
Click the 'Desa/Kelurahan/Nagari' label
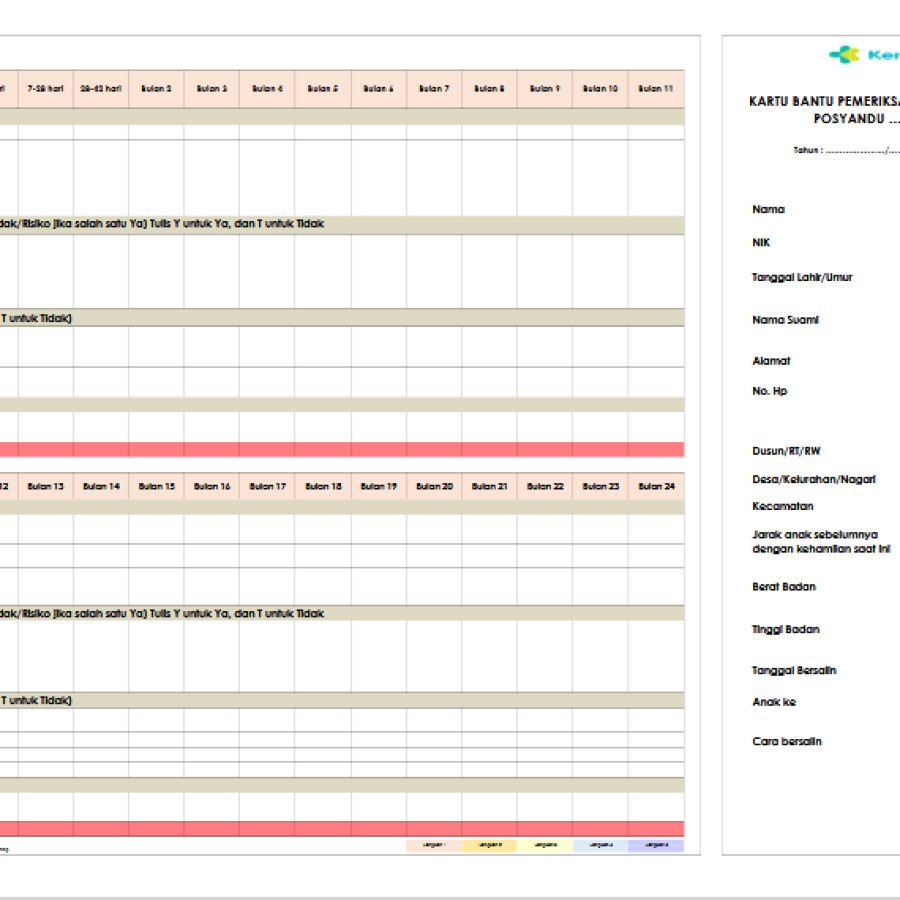pyautogui.click(x=814, y=479)
